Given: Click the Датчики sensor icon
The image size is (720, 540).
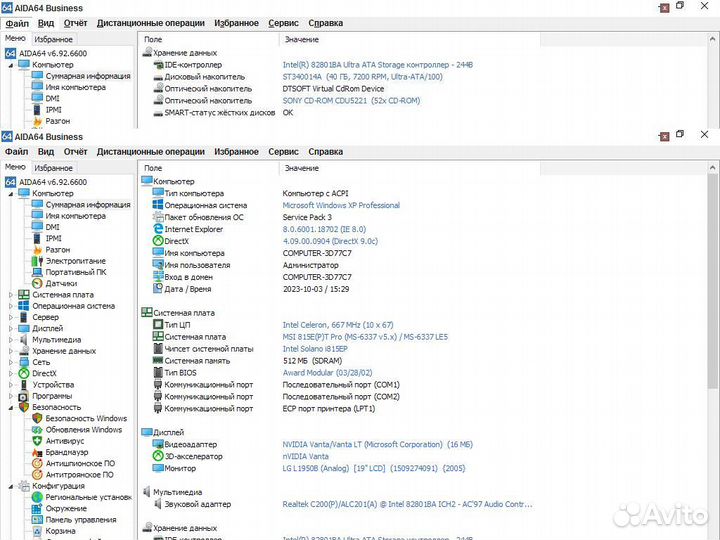Looking at the screenshot, I should tap(37, 283).
